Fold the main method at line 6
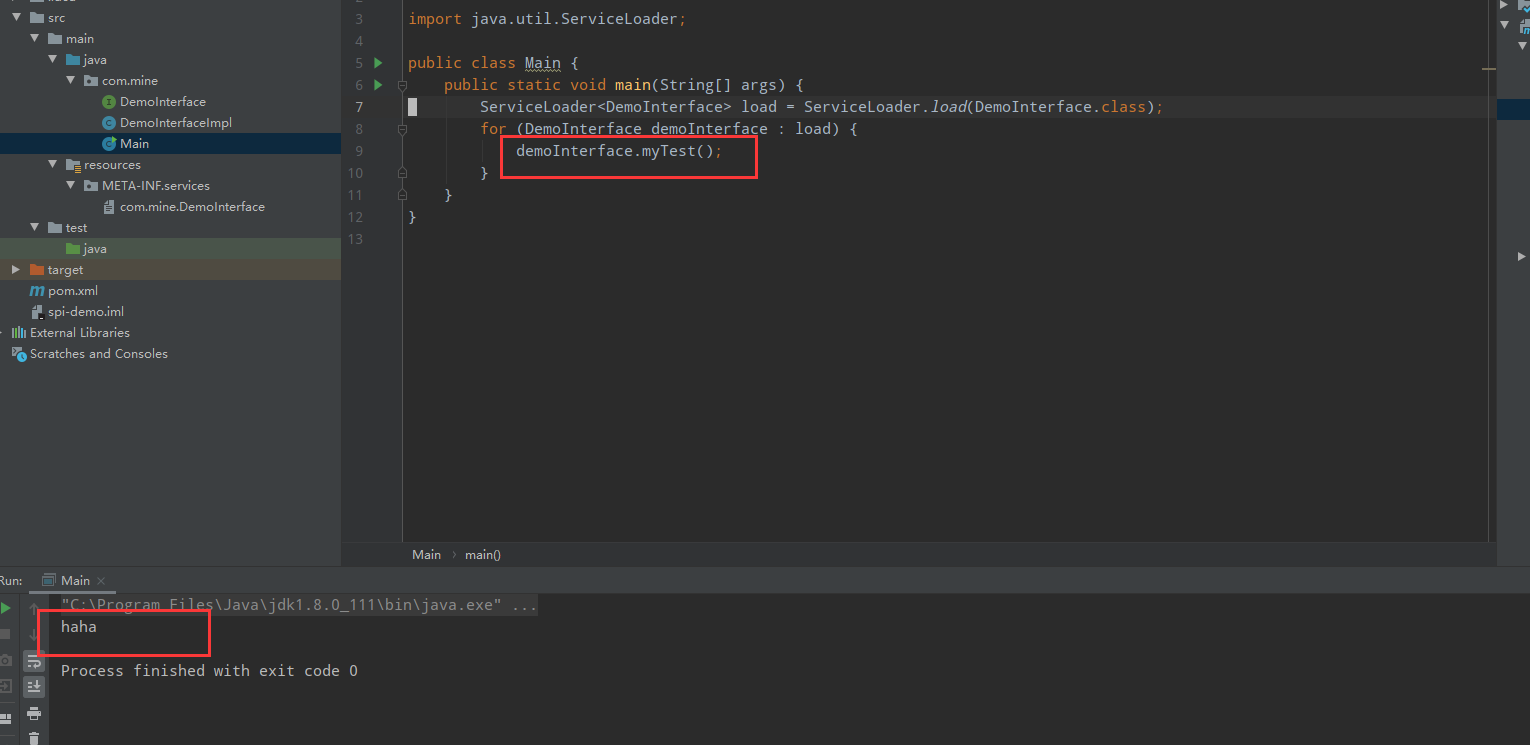Viewport: 1530px width, 745px height. tap(402, 85)
